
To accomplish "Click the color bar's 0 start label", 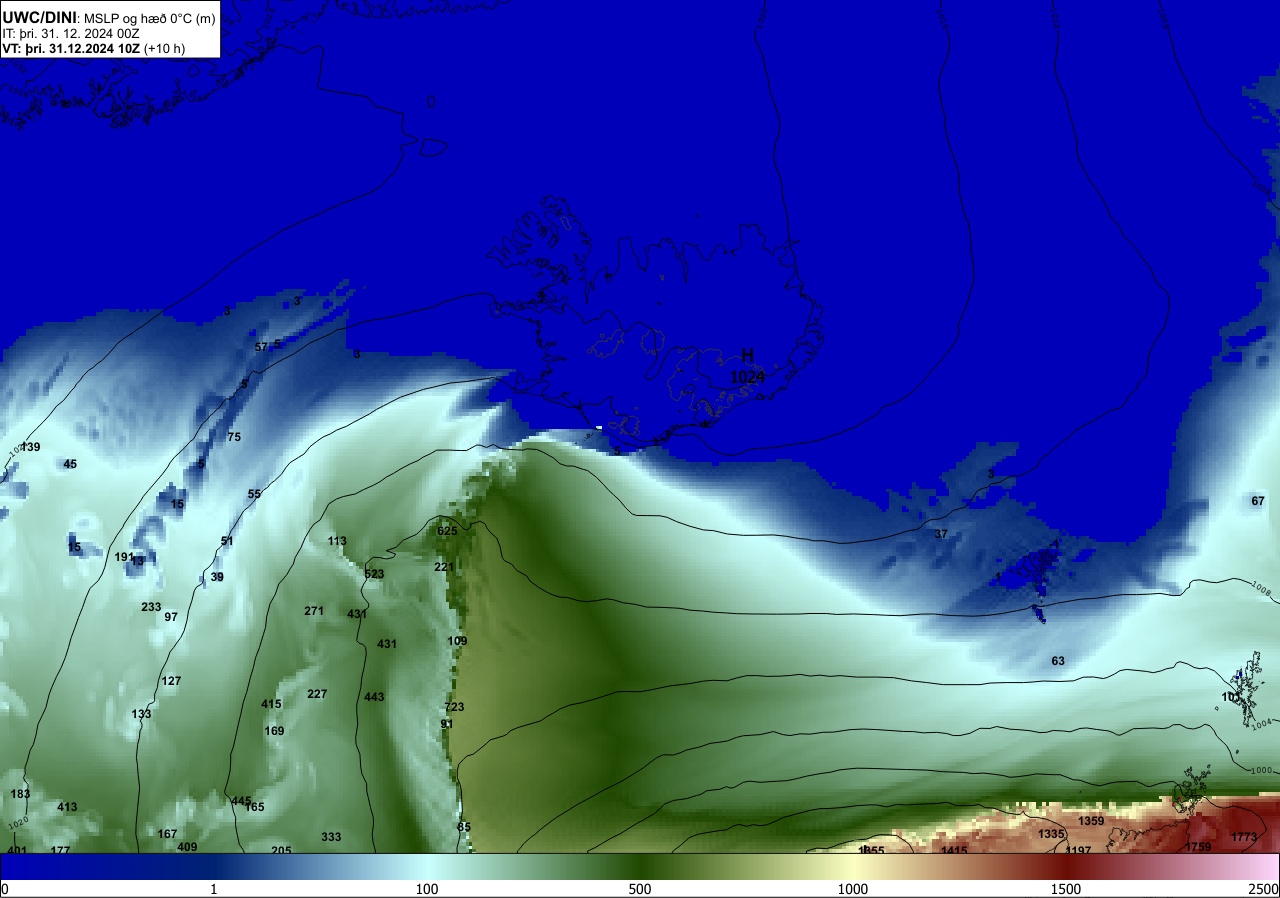I will (x=5, y=889).
